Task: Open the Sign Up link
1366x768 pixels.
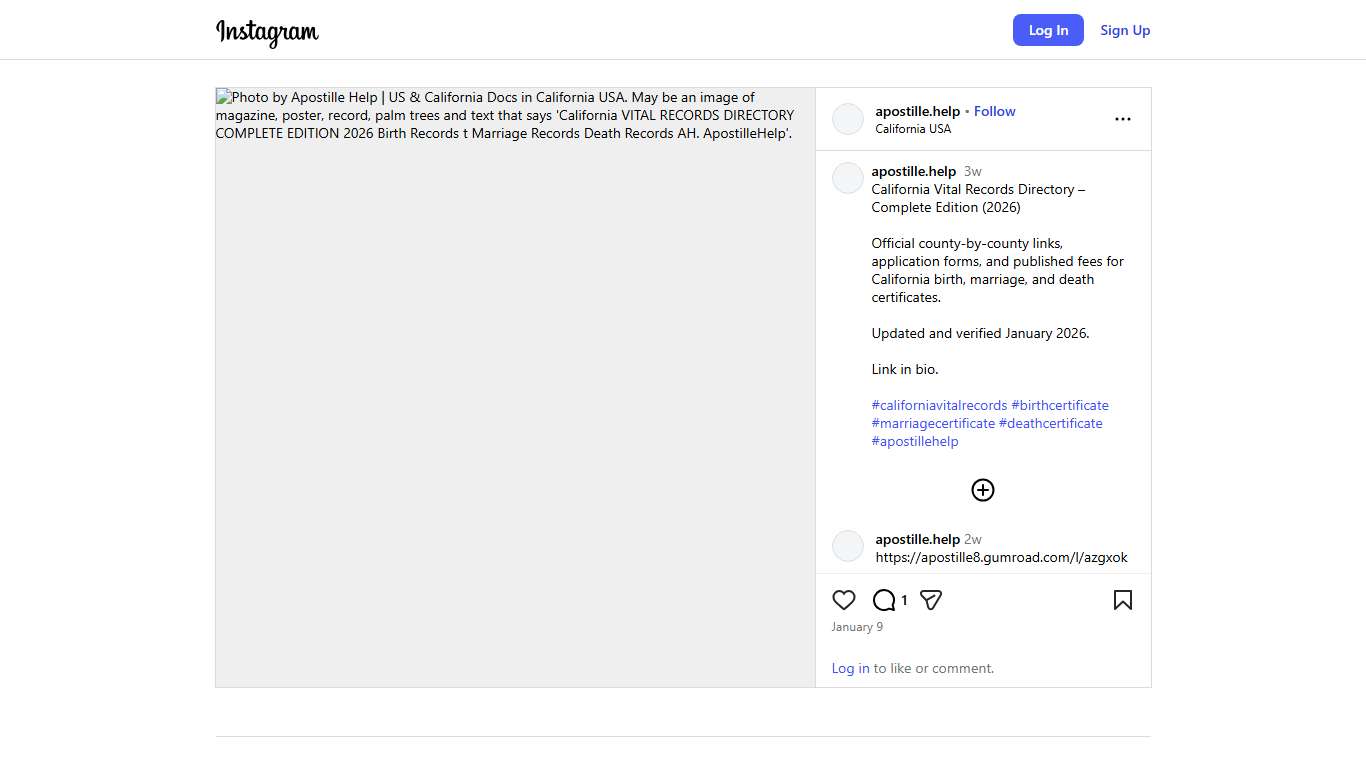Action: click(1125, 30)
